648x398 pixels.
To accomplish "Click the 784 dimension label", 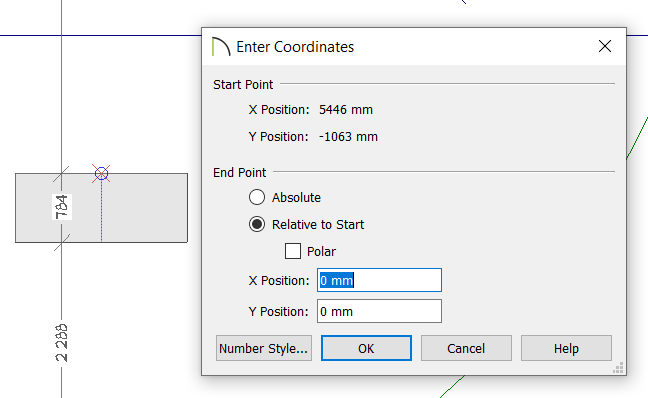I will [62, 207].
